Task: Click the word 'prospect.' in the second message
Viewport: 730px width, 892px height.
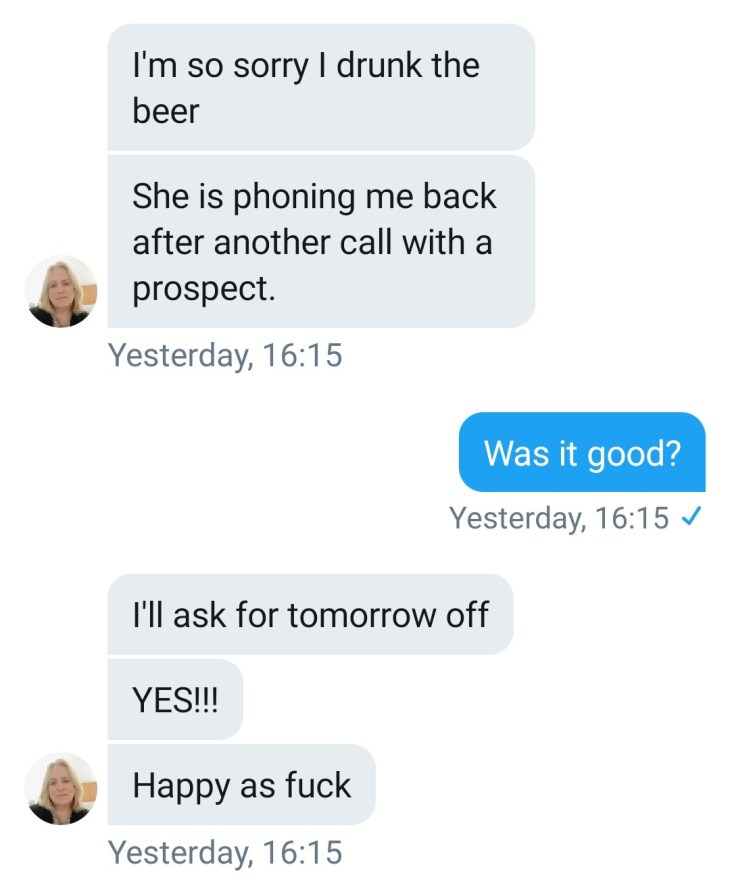Action: pos(203,289)
